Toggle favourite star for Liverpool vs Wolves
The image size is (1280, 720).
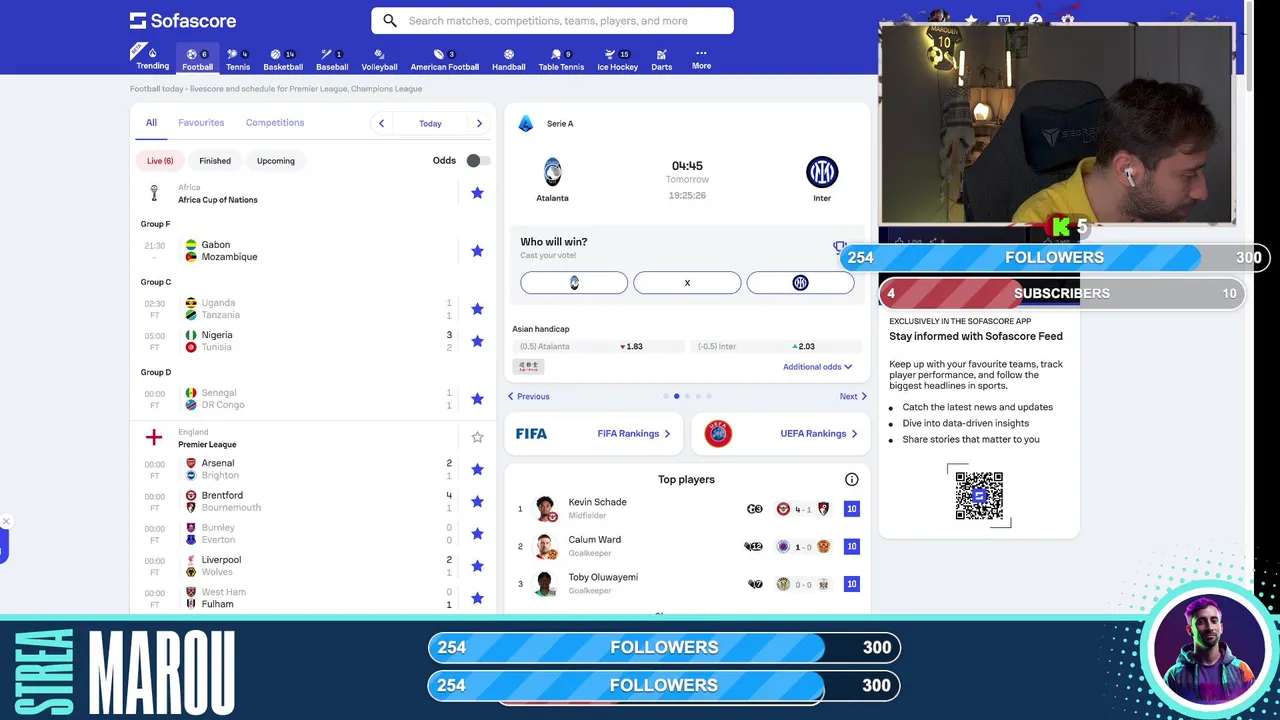477,566
